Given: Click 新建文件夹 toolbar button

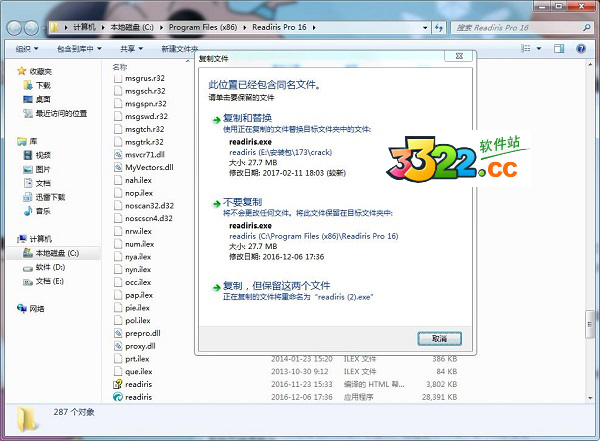Looking at the screenshot, I should 179,49.
